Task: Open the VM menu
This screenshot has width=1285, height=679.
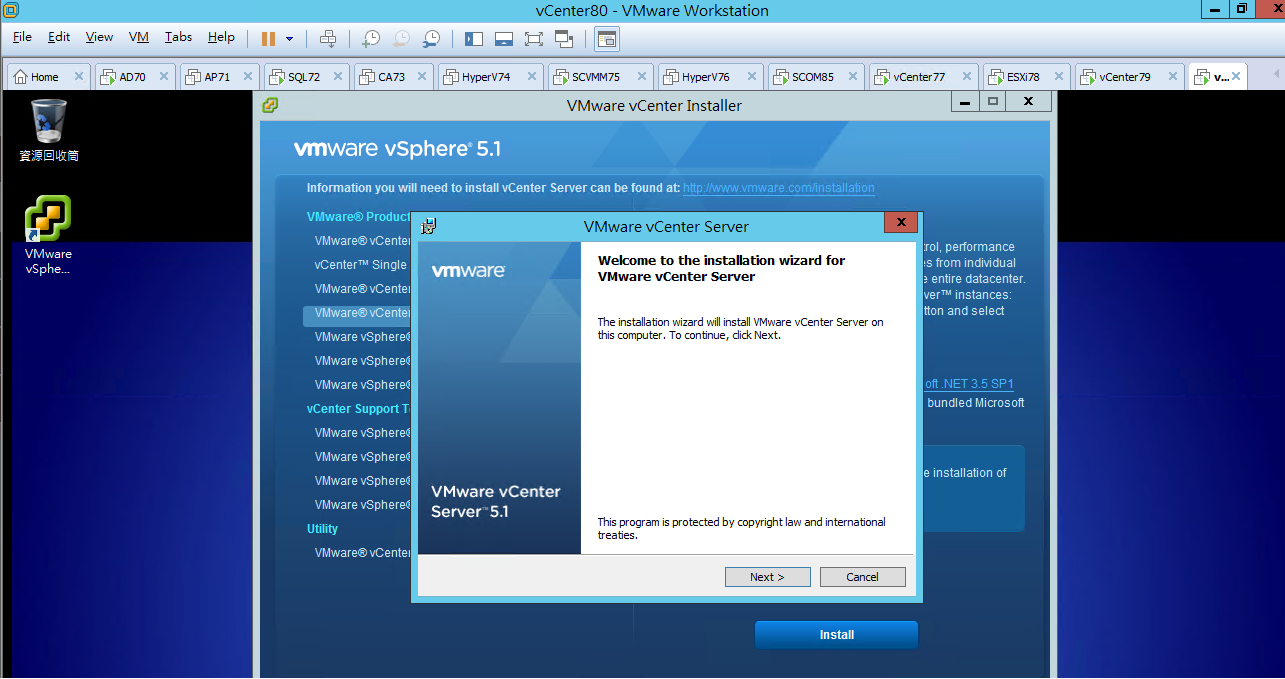Action: (x=139, y=37)
